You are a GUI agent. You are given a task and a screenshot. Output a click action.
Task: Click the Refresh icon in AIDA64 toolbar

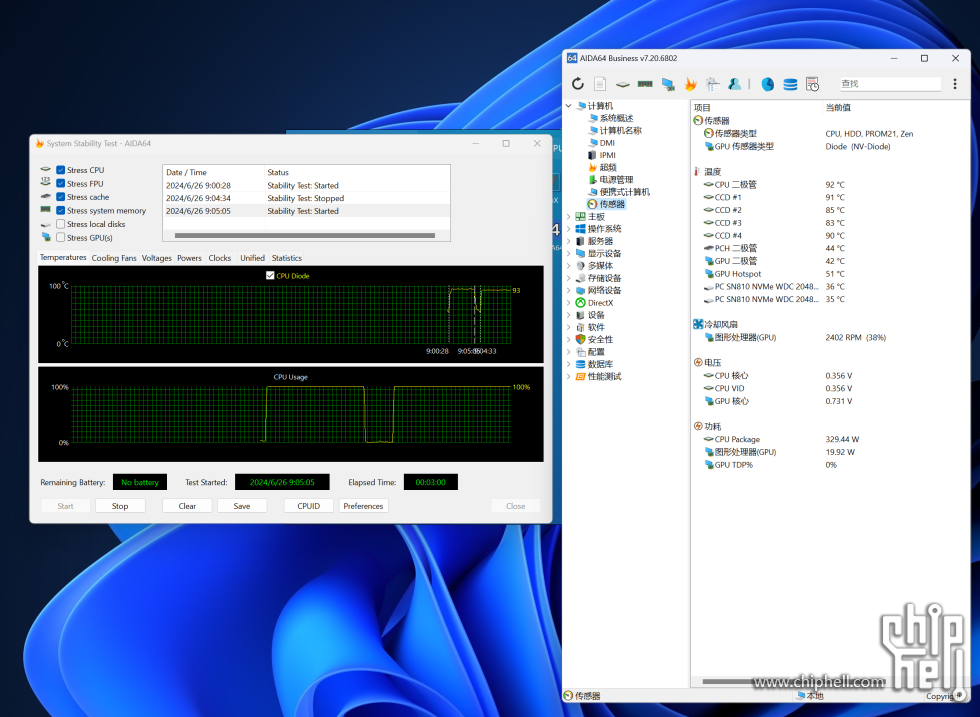pyautogui.click(x=578, y=84)
